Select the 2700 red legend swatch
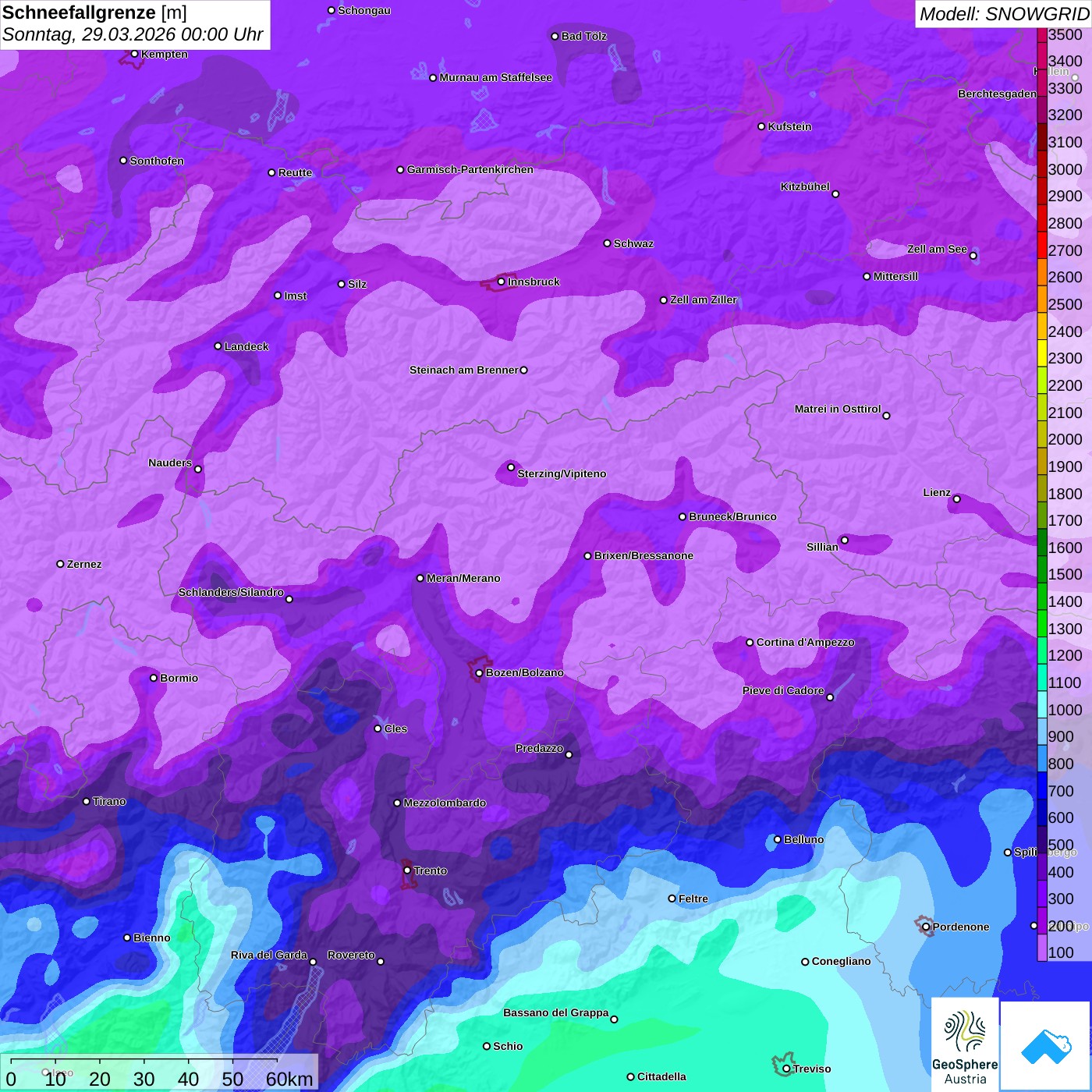 (1042, 245)
